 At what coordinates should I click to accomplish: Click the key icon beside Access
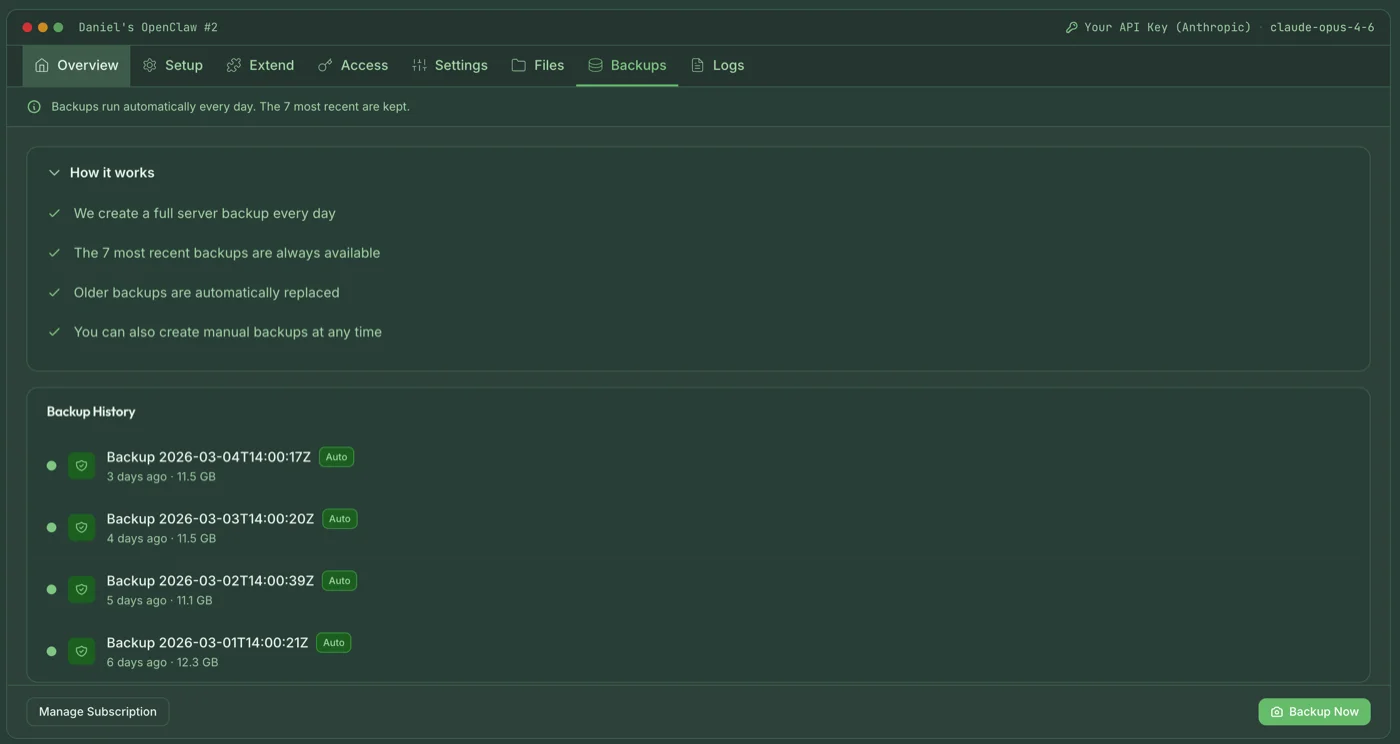click(325, 66)
